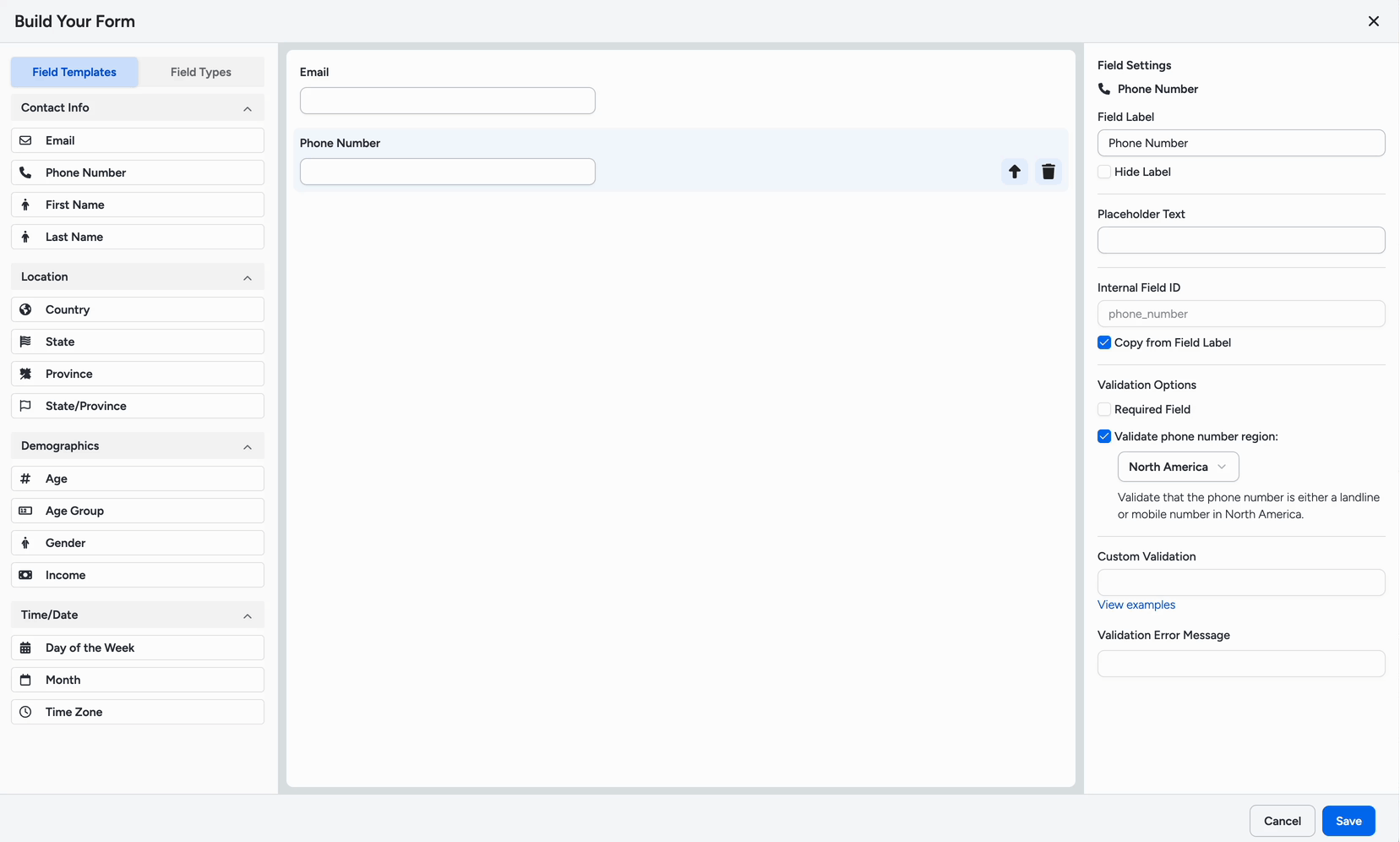Click the flag icon beside State
This screenshot has width=1400, height=842.
[25, 342]
